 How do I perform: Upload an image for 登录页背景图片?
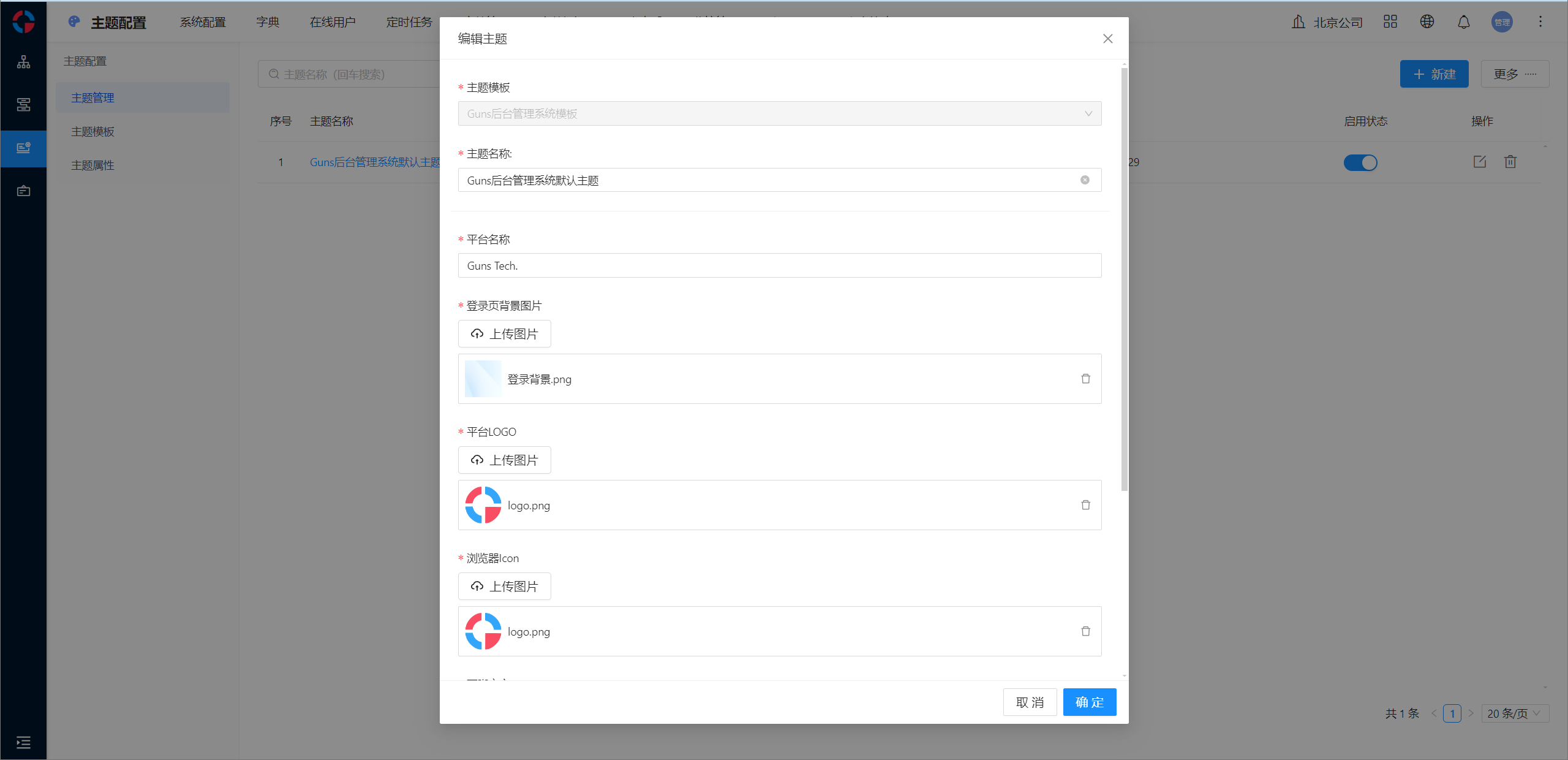tap(504, 334)
